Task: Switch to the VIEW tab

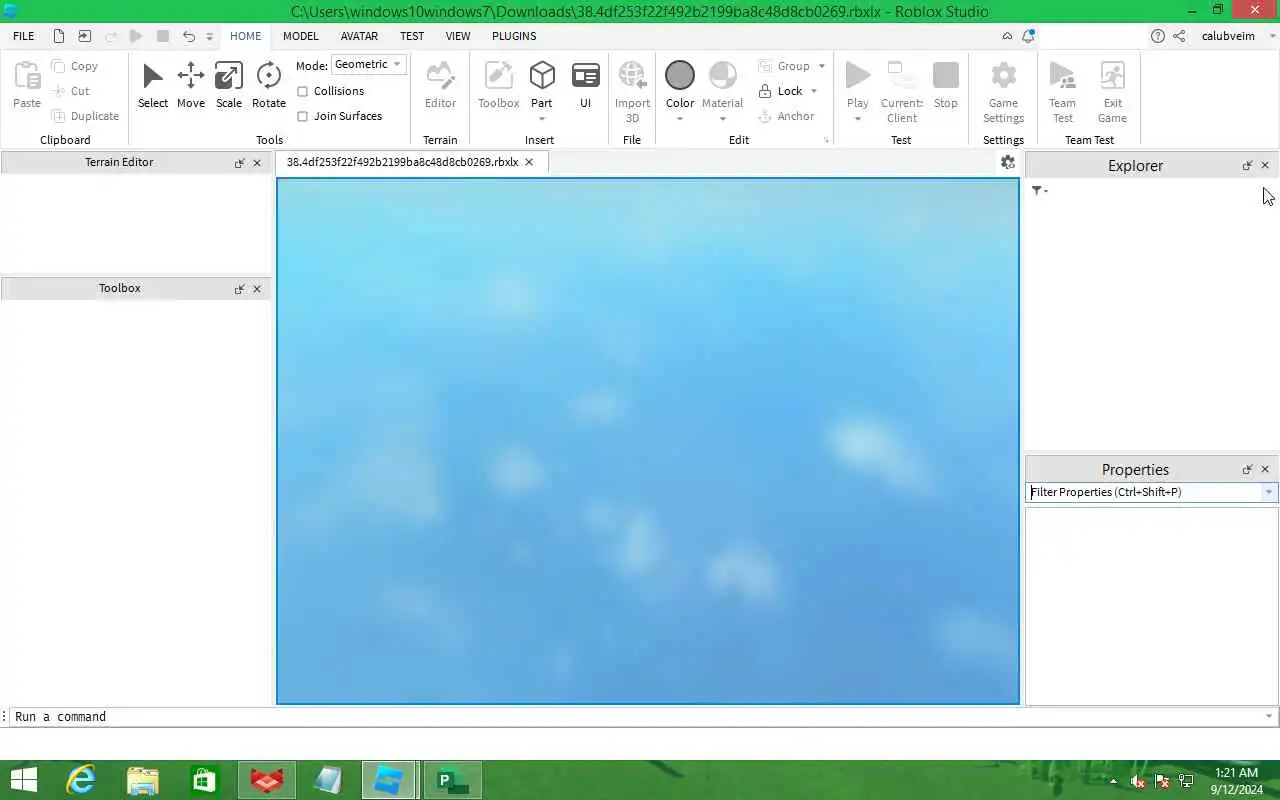Action: click(458, 36)
